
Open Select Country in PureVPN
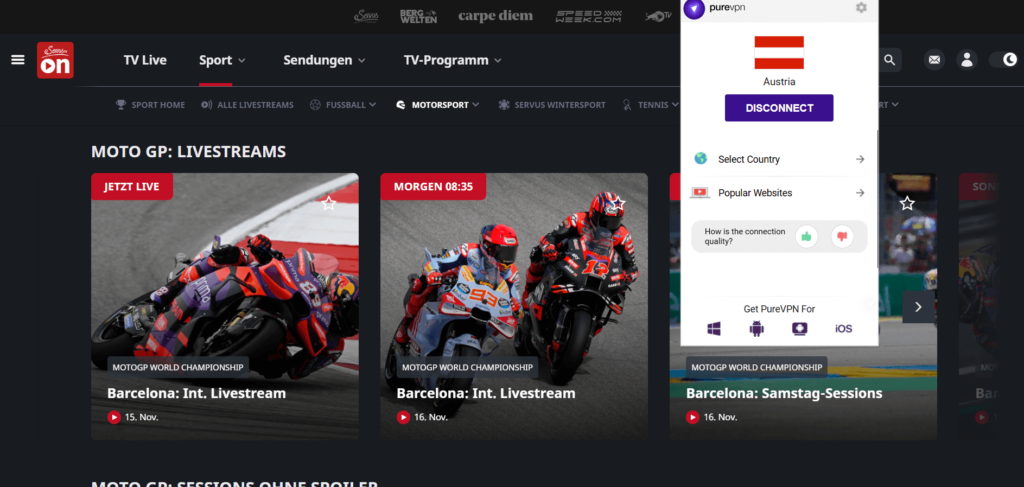779,159
